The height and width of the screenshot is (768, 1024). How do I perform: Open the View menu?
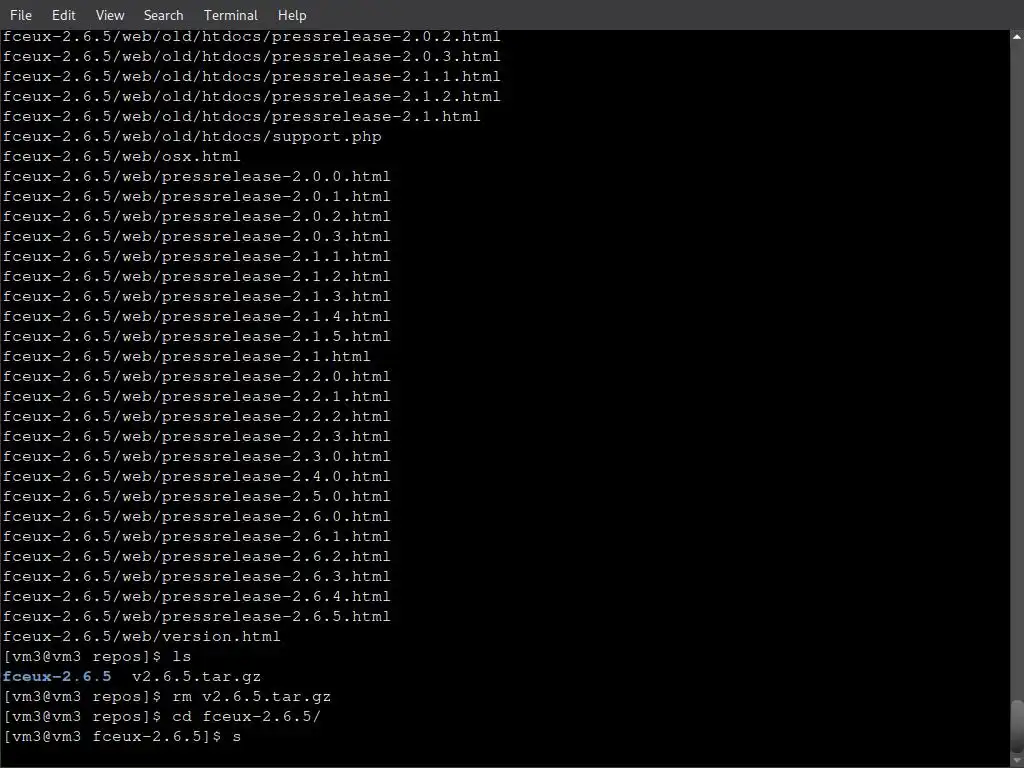pos(110,15)
